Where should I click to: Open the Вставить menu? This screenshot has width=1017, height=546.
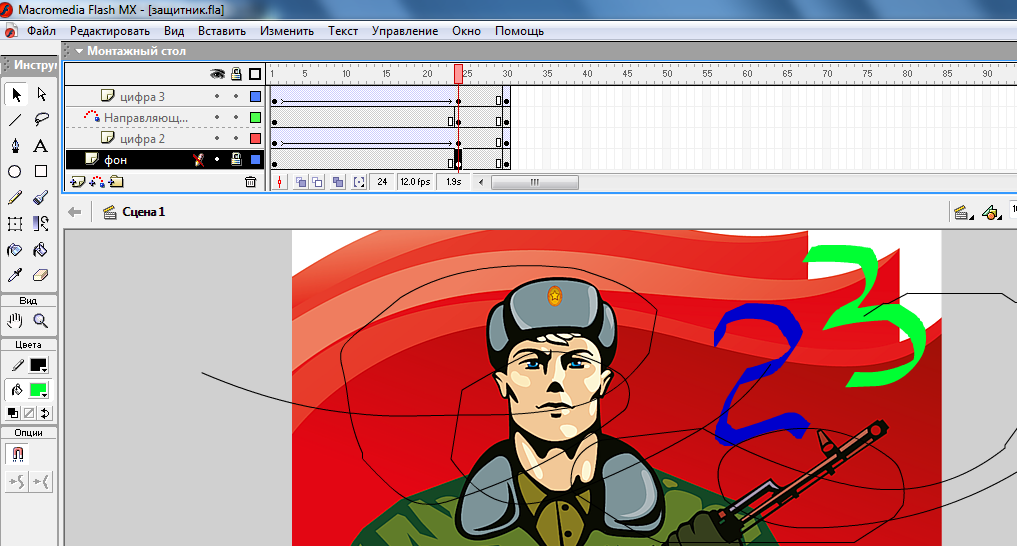click(x=222, y=30)
